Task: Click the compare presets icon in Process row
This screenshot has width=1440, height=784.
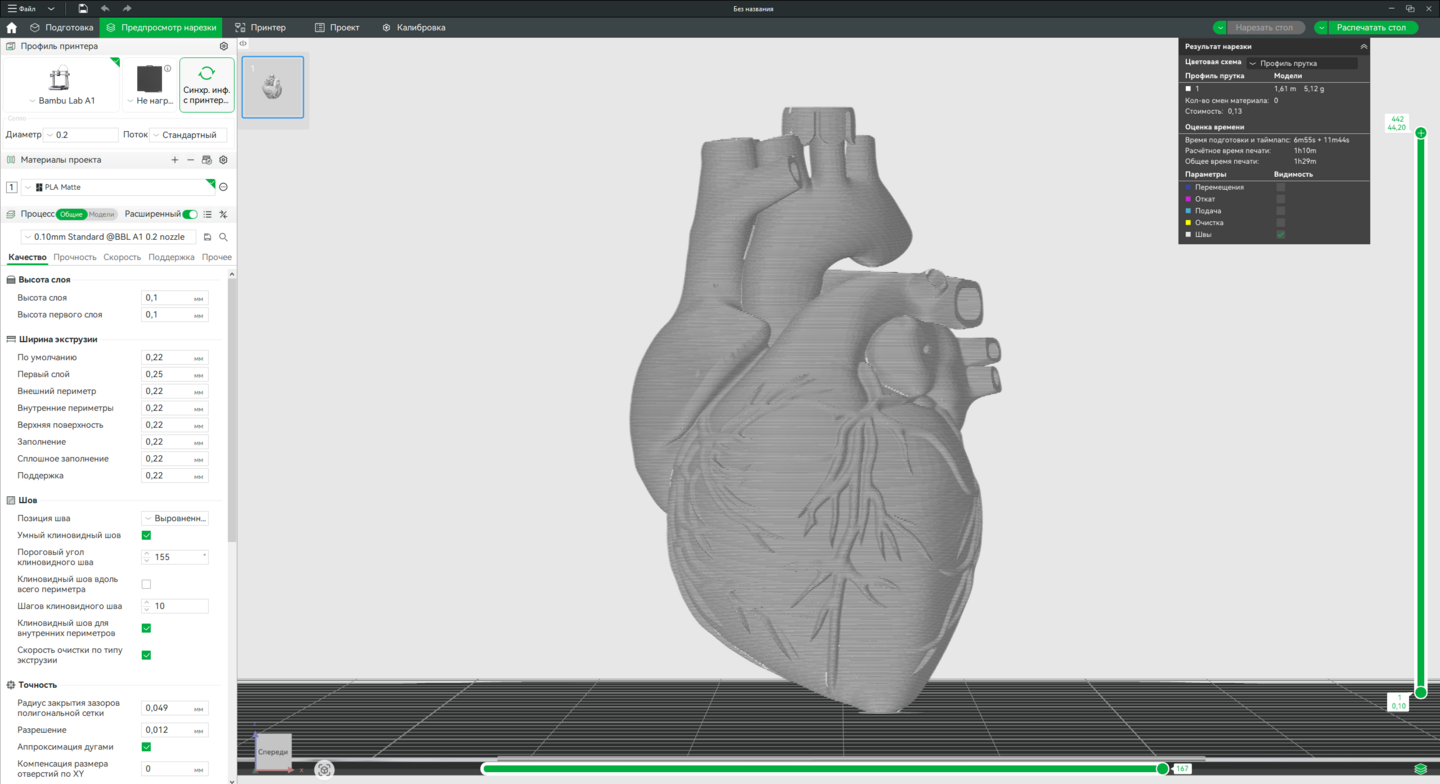Action: coord(223,214)
